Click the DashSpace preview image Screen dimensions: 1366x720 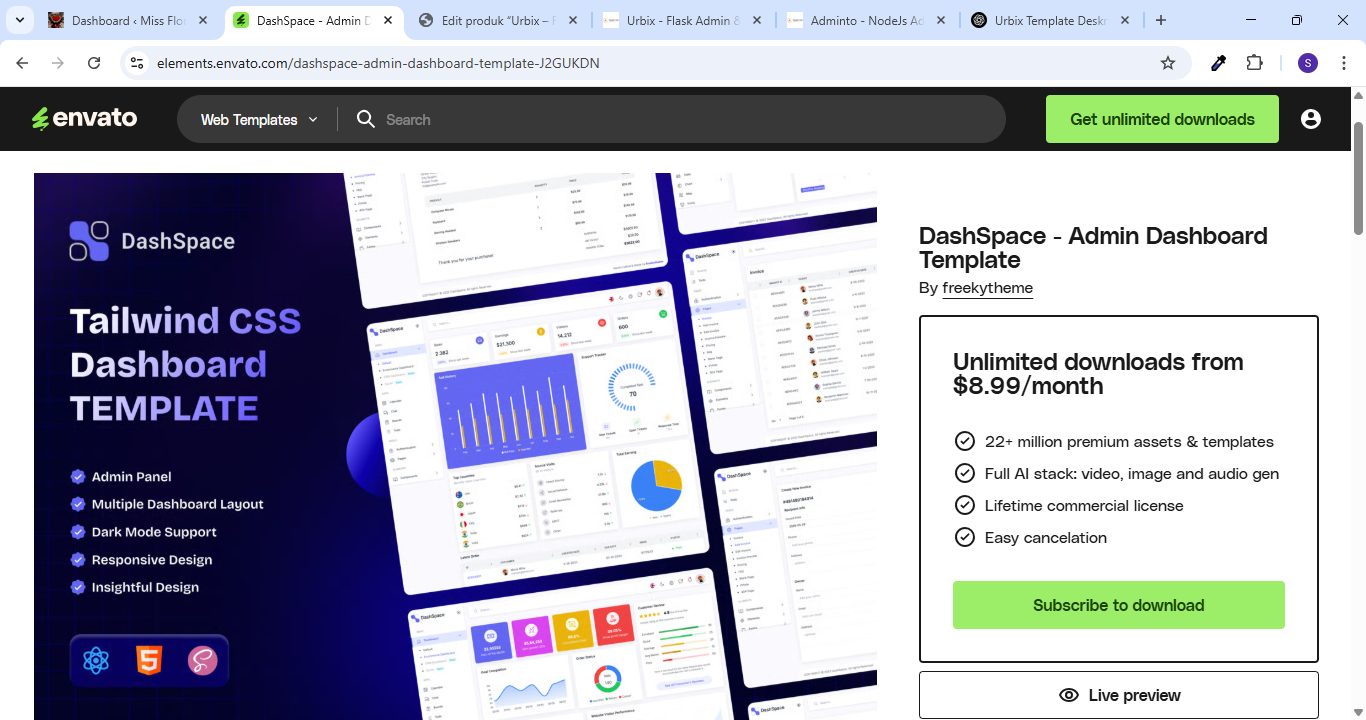click(455, 446)
